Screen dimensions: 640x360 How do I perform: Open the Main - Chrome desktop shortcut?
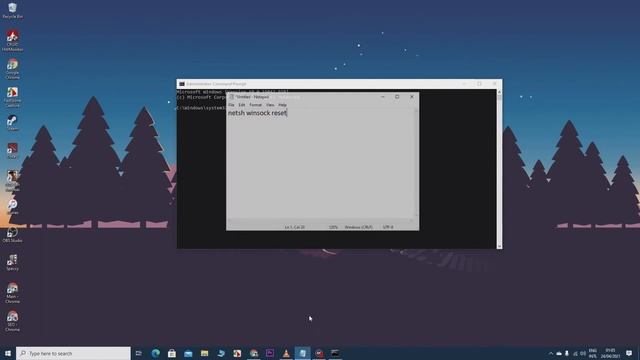click(x=12, y=292)
